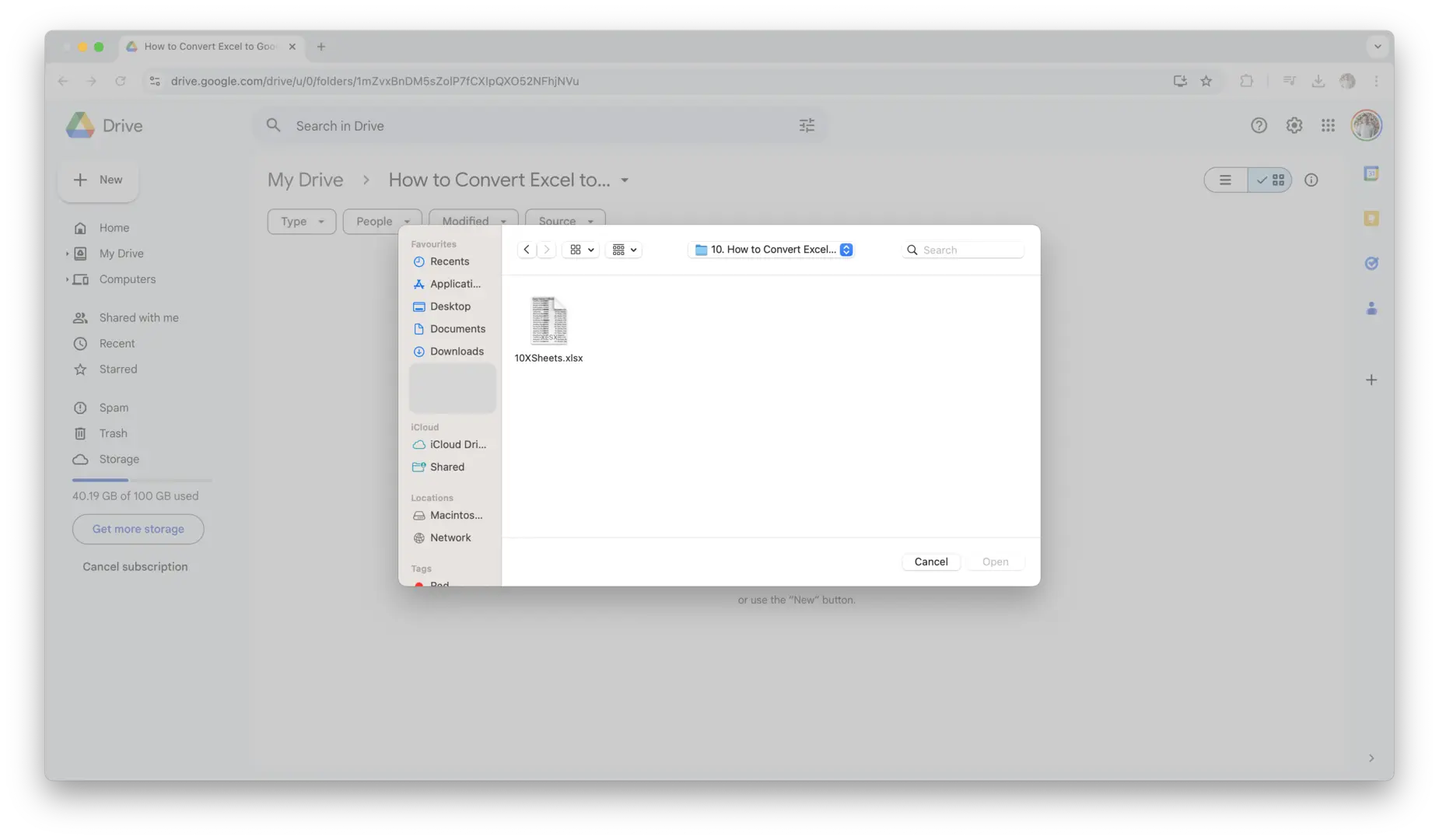Click the Google Drive settings gear icon
Screen dimensions: 1439x840
click(1294, 125)
